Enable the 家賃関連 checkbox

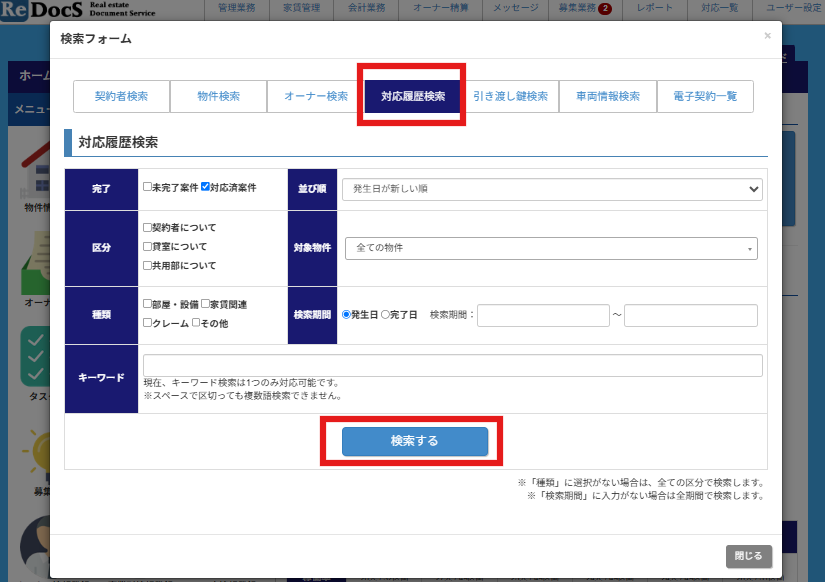click(205, 304)
